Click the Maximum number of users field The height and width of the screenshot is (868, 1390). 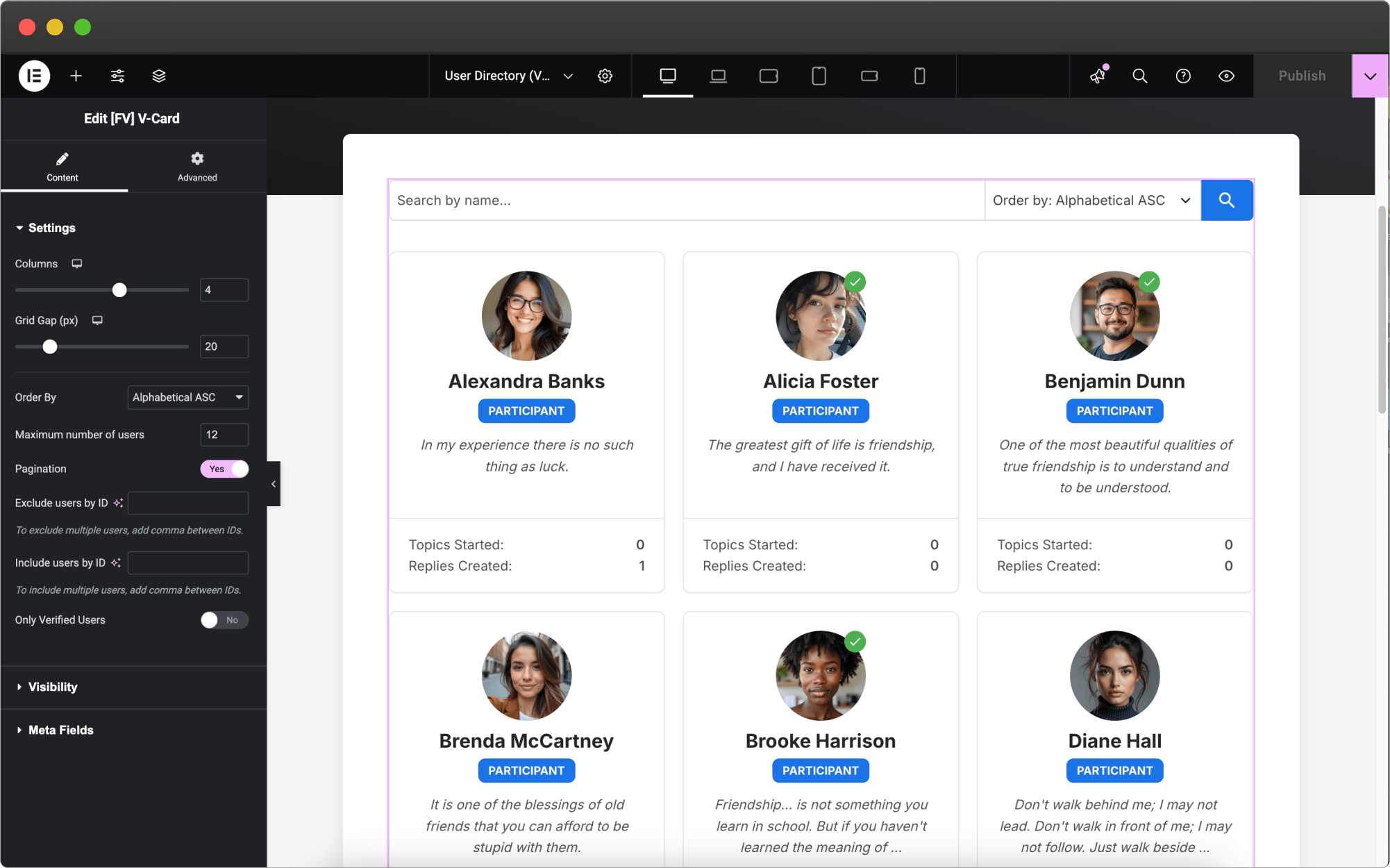coord(224,435)
